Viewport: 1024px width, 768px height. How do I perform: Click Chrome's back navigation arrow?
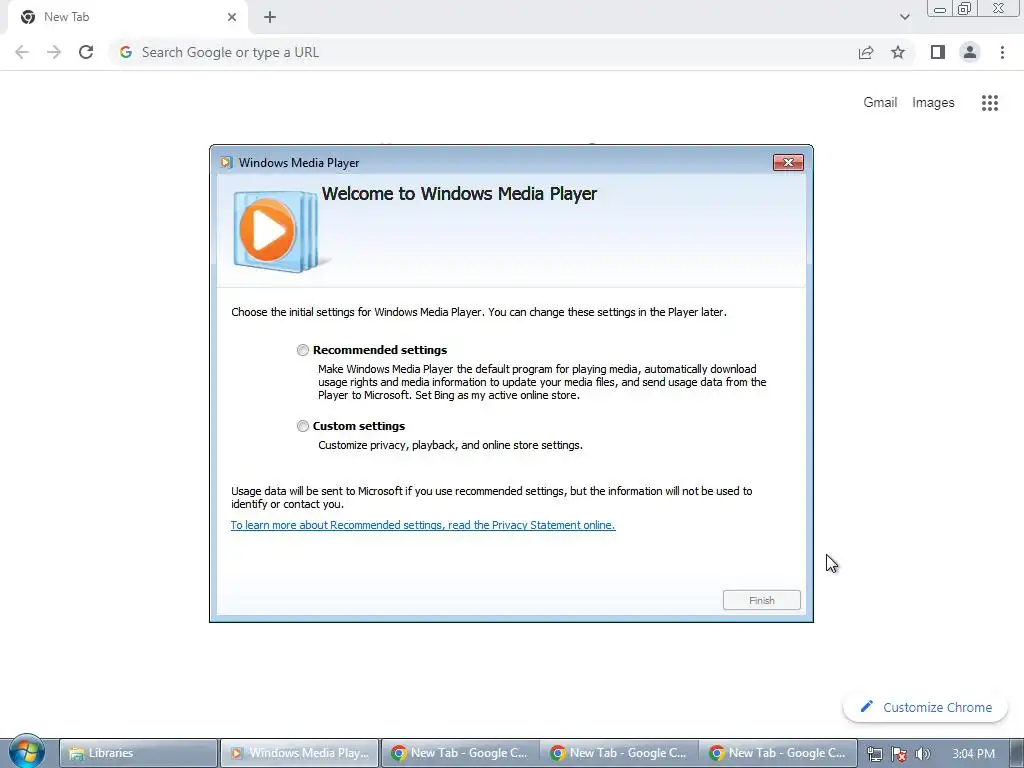coord(22,52)
